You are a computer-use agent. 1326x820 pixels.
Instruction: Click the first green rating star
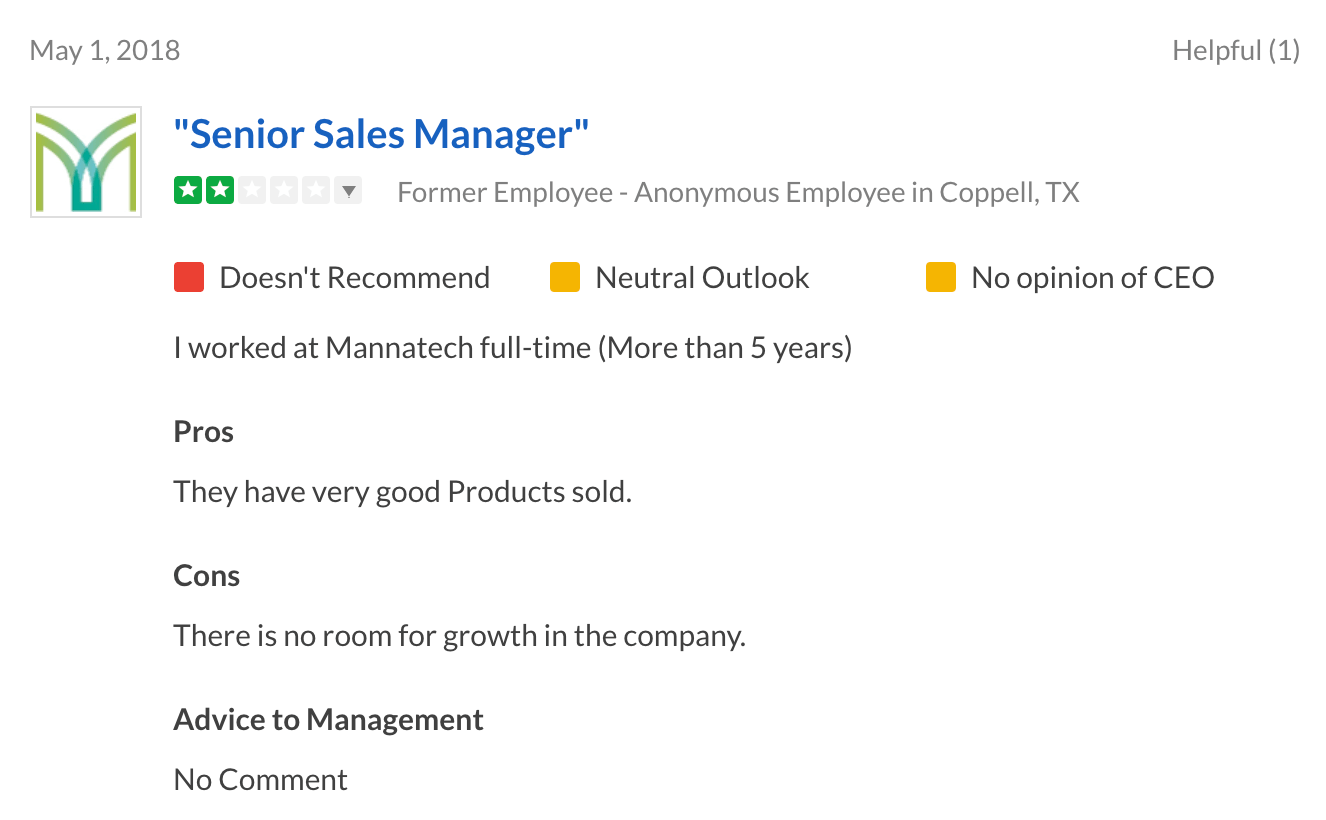[x=188, y=190]
